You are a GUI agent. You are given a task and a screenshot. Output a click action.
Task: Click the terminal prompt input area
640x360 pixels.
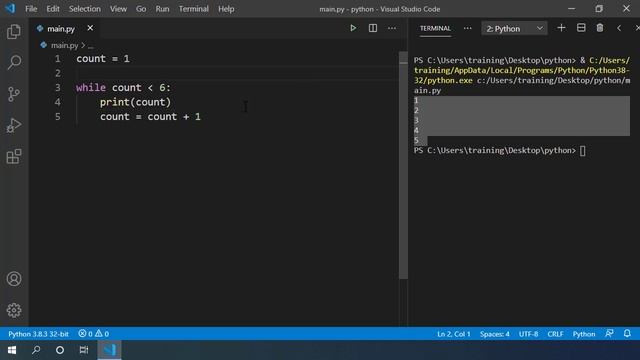[582, 151]
